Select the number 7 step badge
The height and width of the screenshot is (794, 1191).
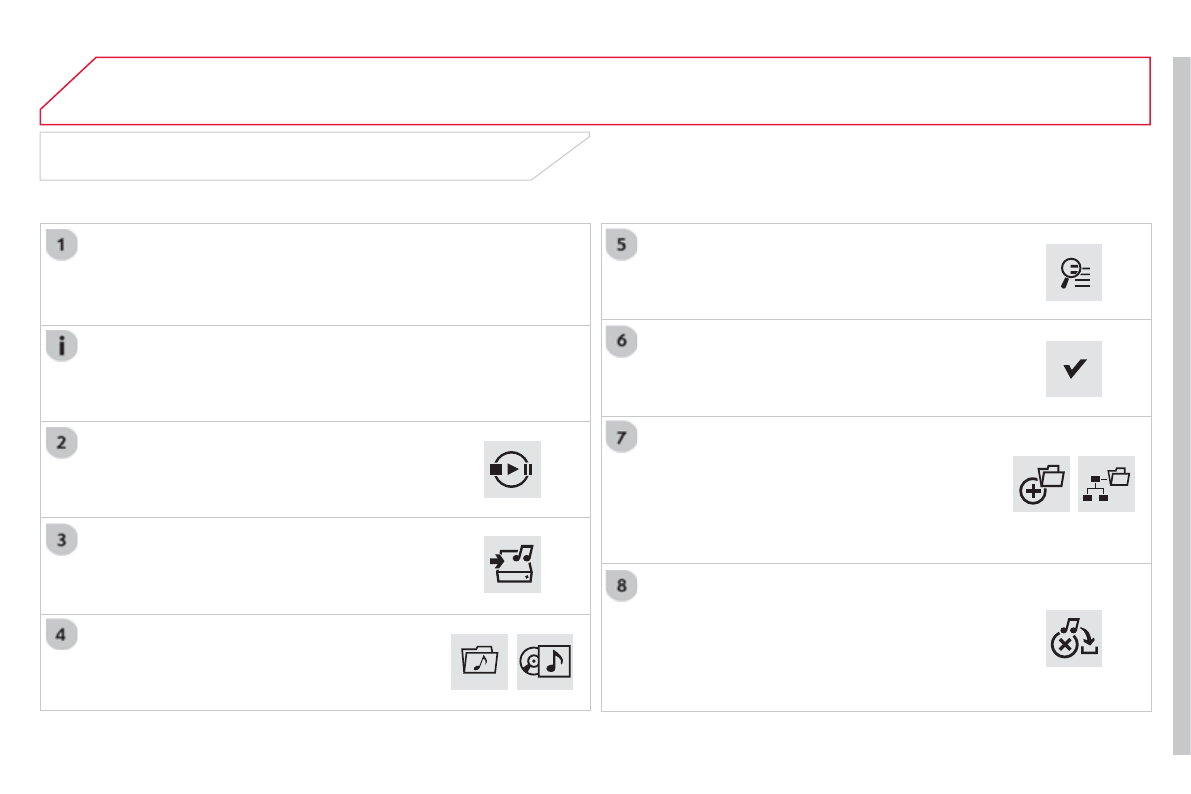(622, 438)
